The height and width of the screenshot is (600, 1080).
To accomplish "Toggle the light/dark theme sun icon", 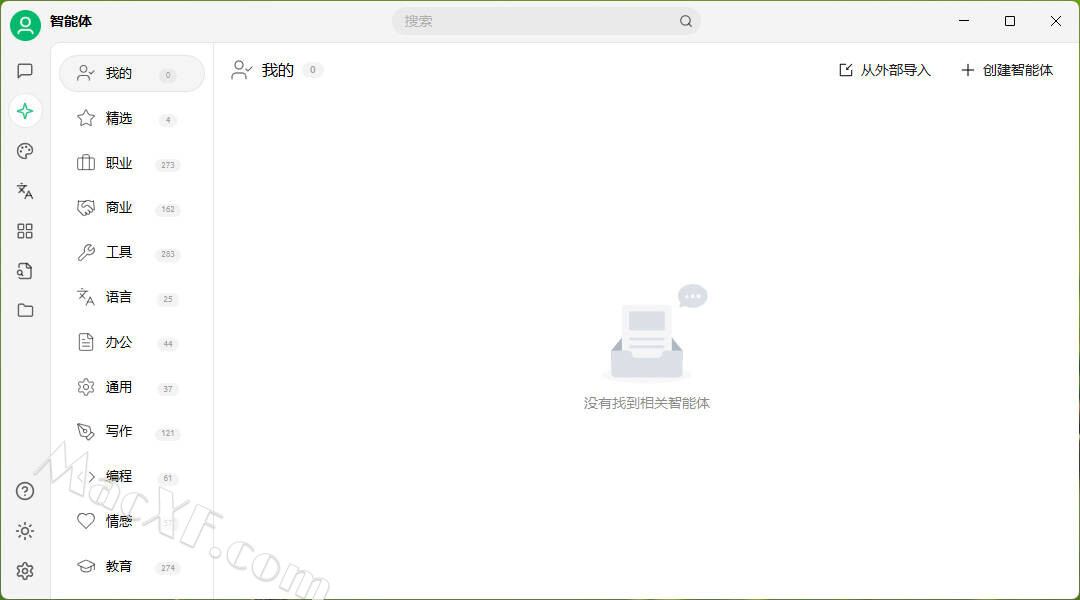I will pos(25,531).
